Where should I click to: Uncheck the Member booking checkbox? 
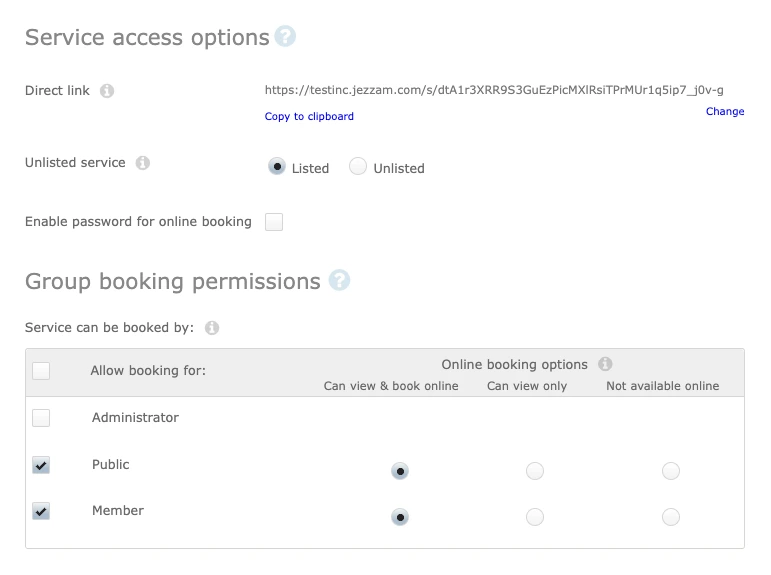coord(41,511)
